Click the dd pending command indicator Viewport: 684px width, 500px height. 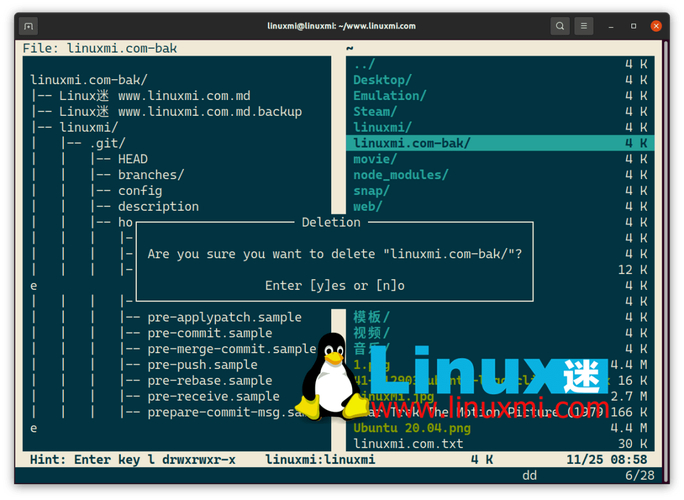tap(530, 475)
